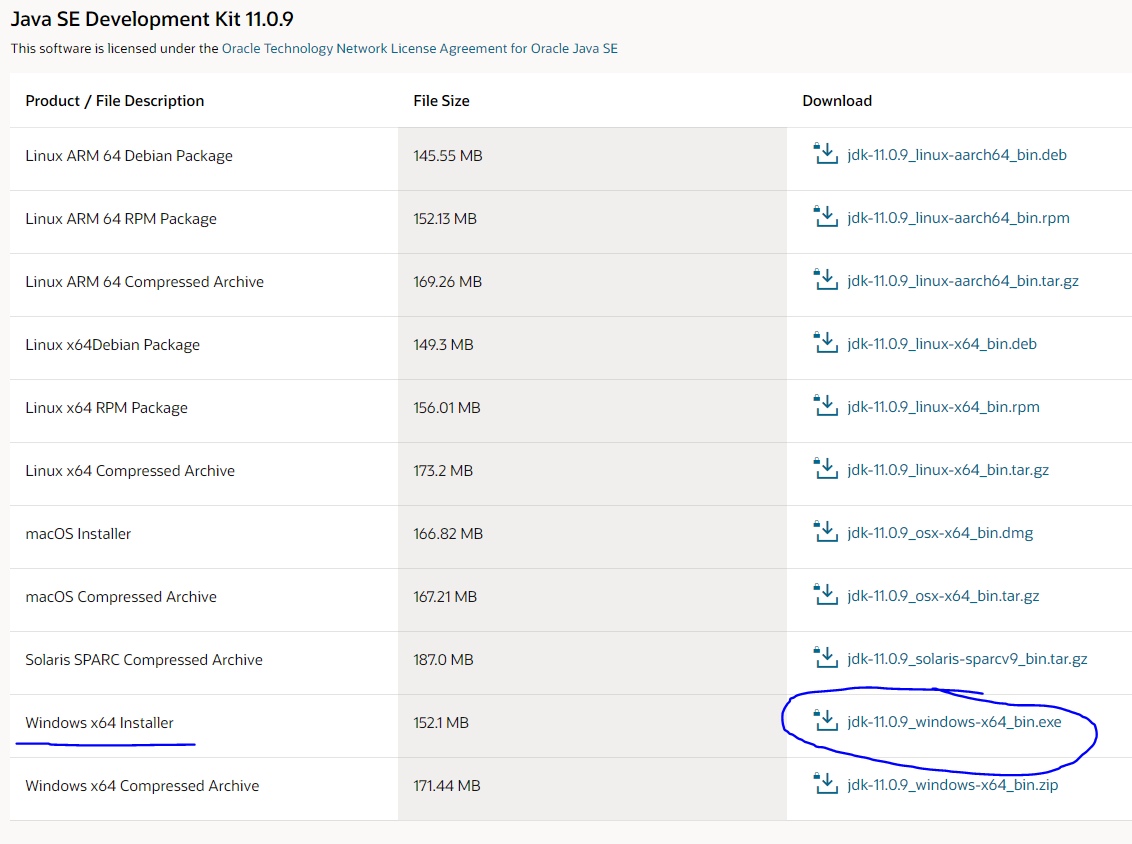The image size is (1132, 844).
Task: Click the File Size column header
Action: (x=441, y=100)
